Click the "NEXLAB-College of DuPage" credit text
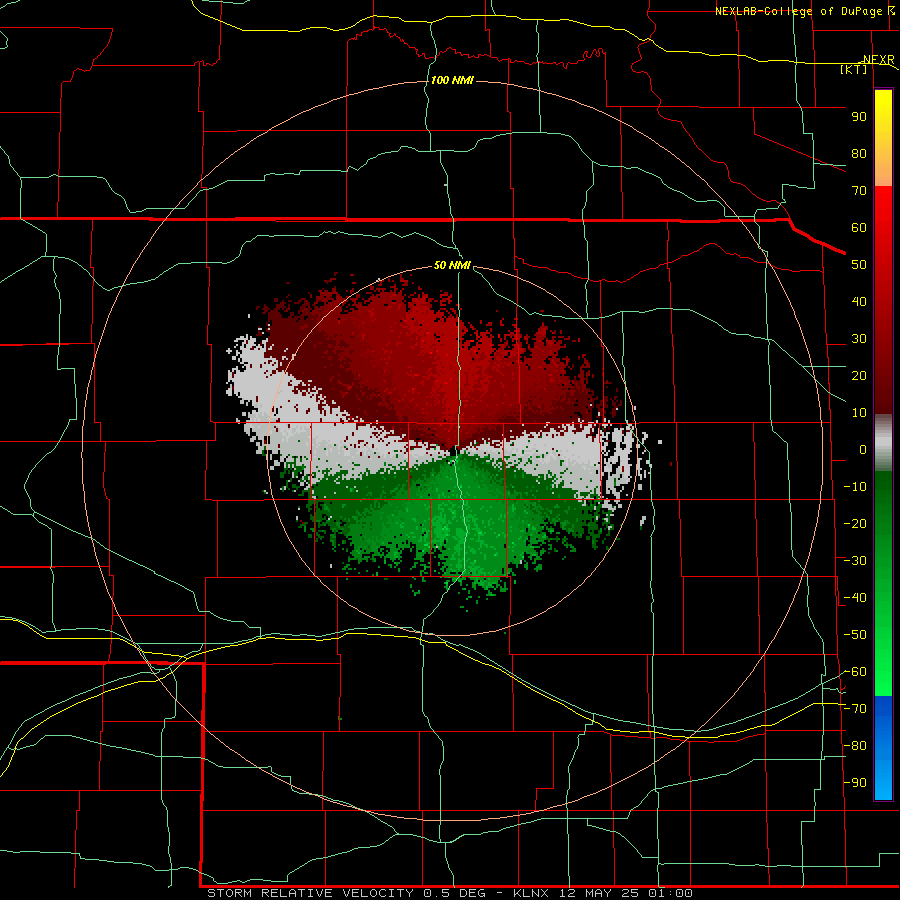The width and height of the screenshot is (900, 900). pyautogui.click(x=798, y=11)
